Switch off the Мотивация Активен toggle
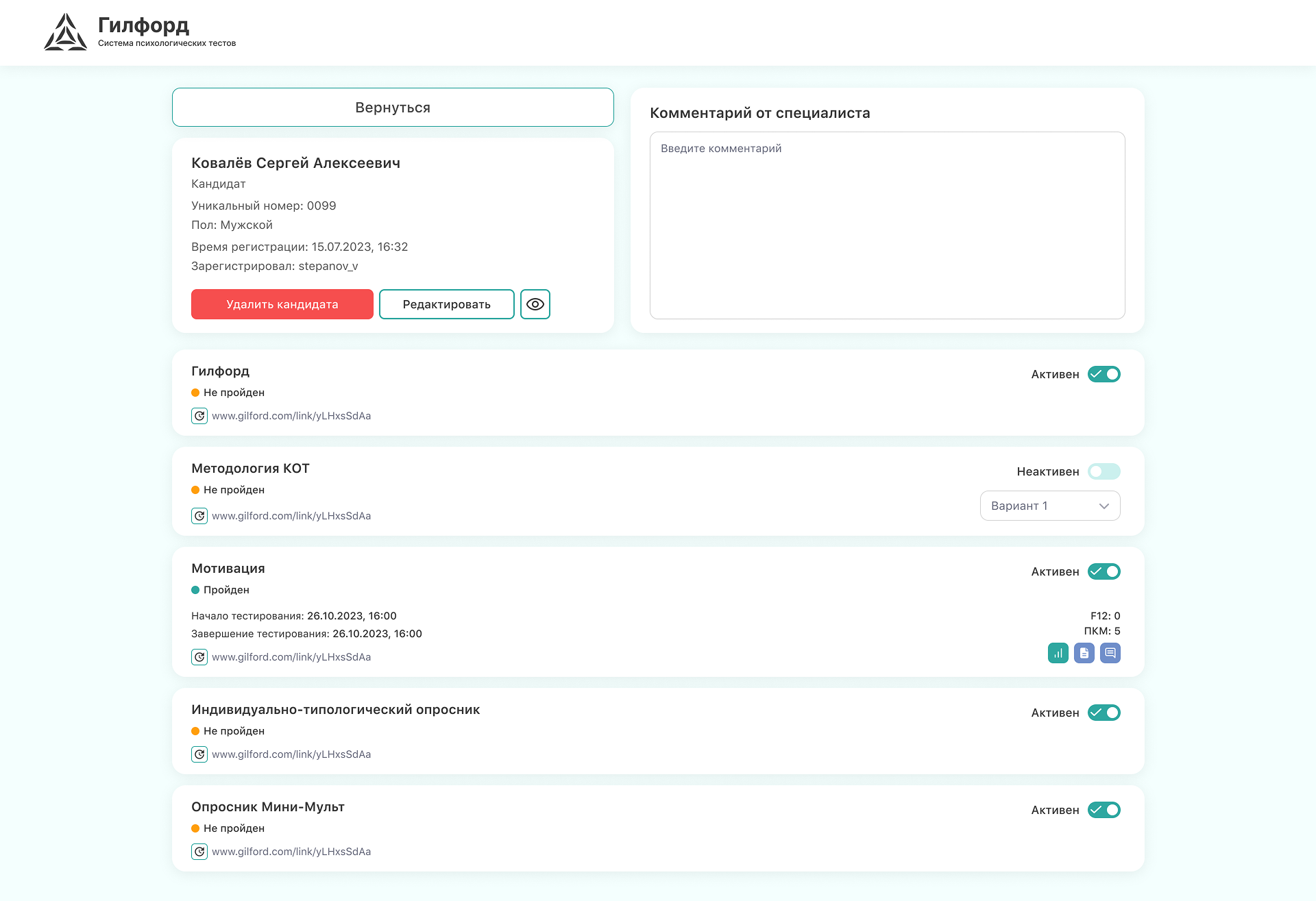 coord(1104,571)
